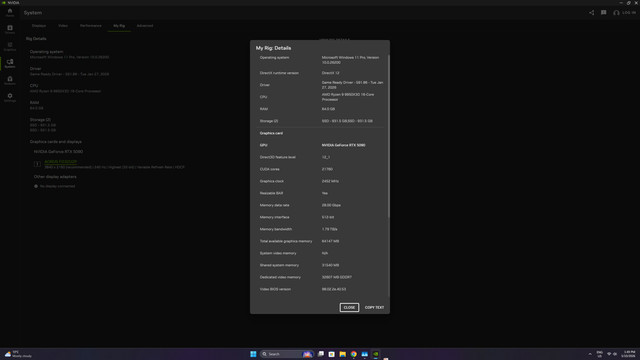Click the 'Graphics card' heading in the dialog

tap(271, 133)
